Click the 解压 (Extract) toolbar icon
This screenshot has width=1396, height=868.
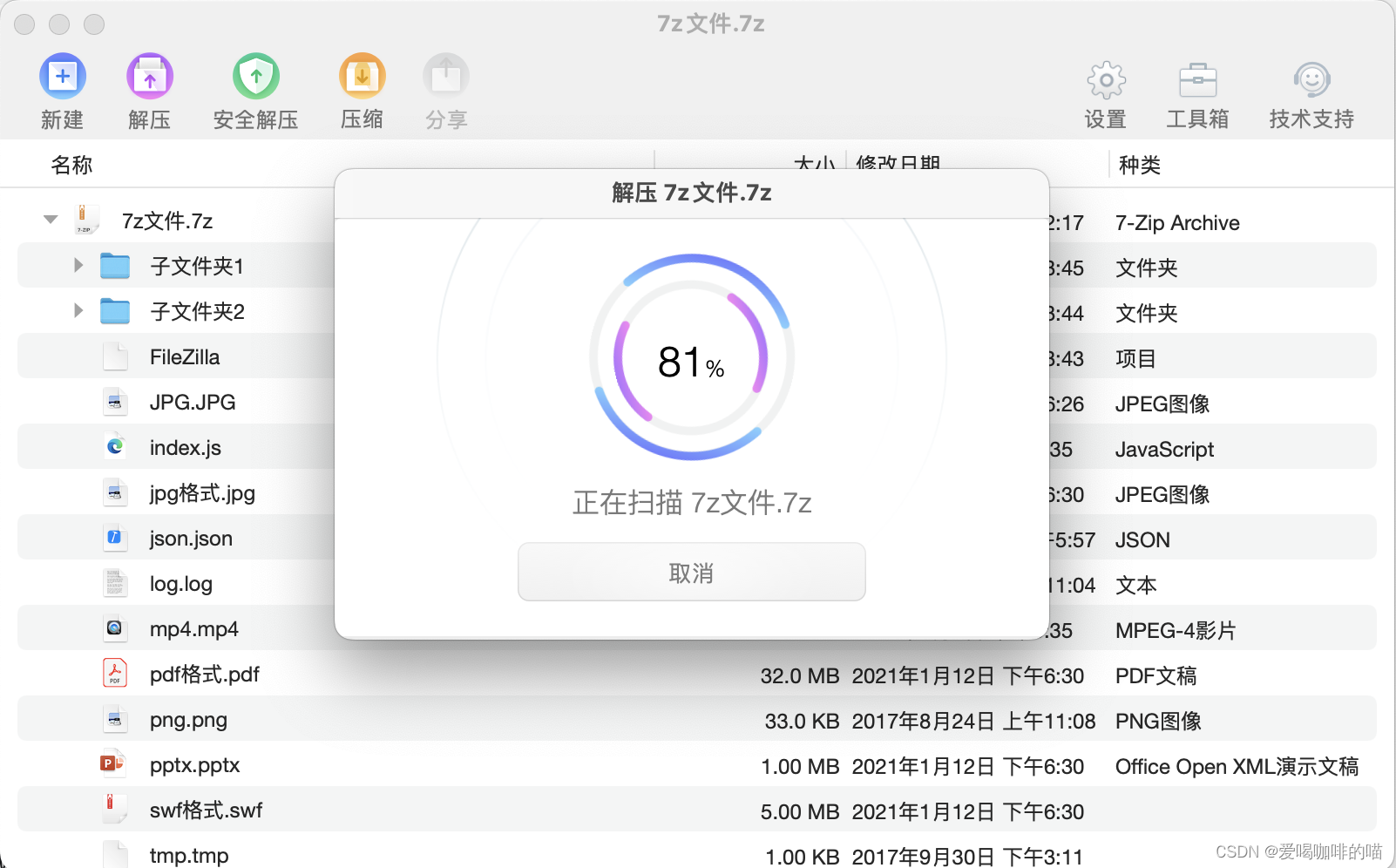tap(150, 77)
